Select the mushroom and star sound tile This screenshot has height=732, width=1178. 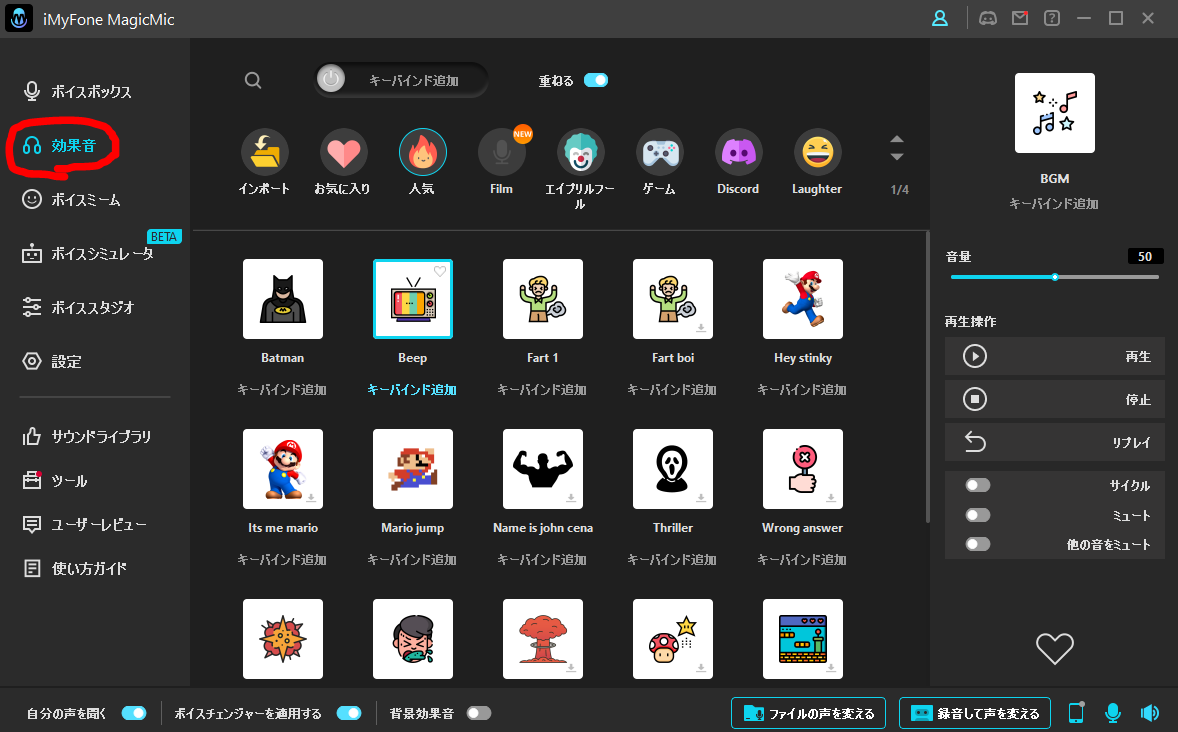(672, 639)
